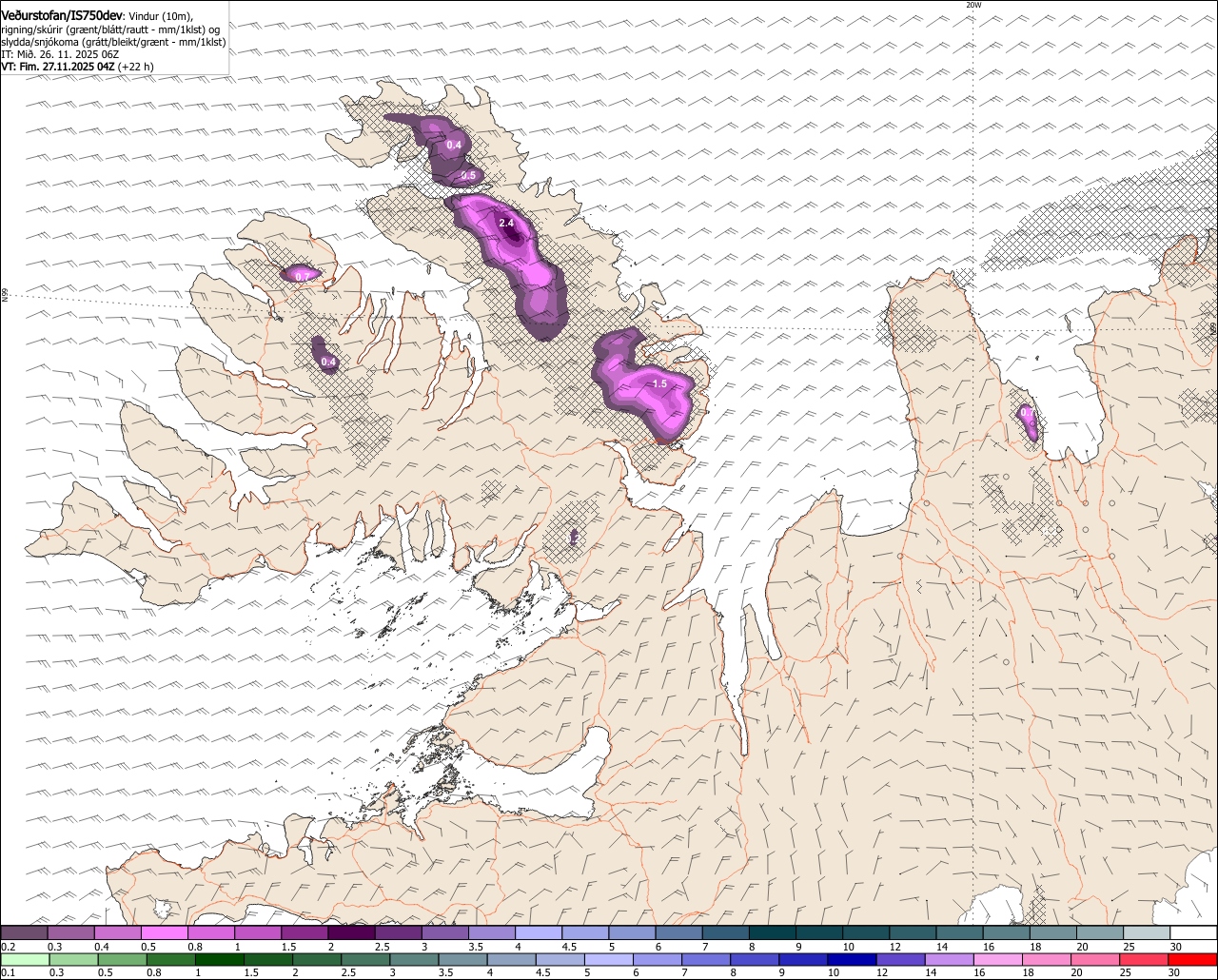Click the 2.4 snowfall value on the map
The image size is (1218, 980).
click(x=506, y=223)
